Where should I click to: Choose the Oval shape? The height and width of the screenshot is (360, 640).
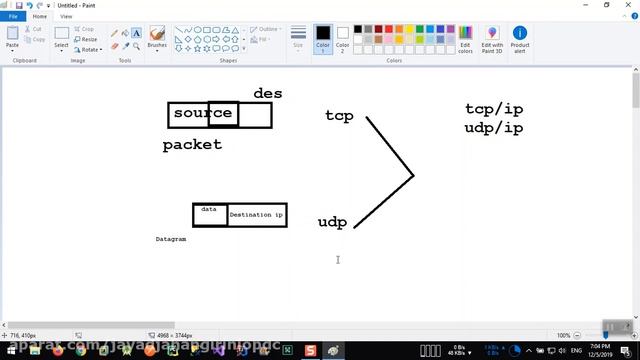[197, 30]
